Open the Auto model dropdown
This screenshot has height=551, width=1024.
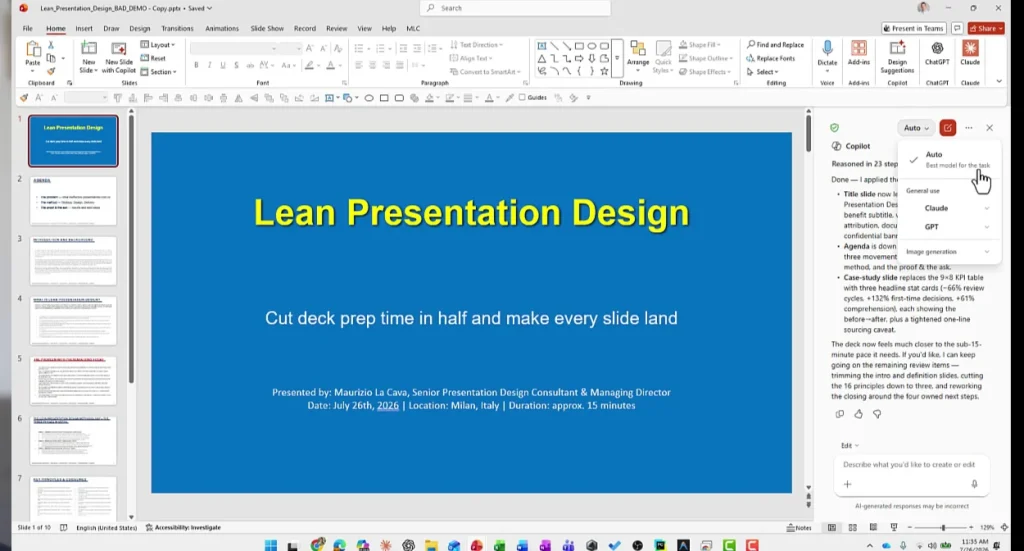(x=916, y=128)
